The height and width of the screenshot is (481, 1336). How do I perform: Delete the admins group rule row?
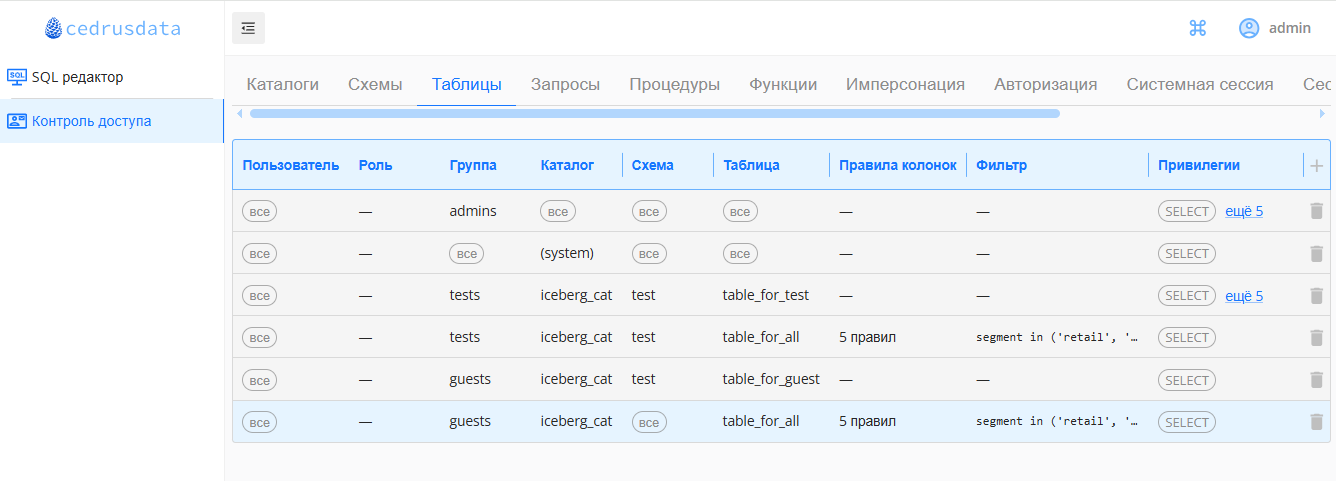click(x=1316, y=211)
